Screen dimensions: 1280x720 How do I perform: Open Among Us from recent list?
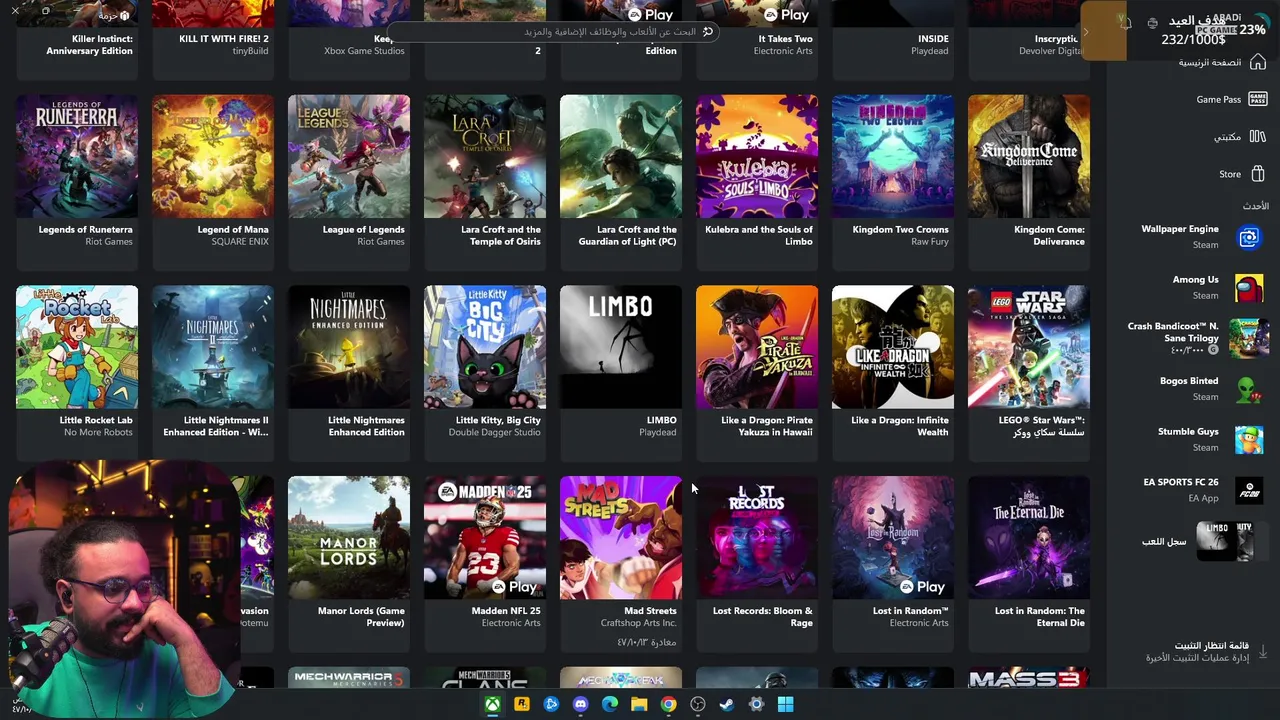pos(1217,287)
